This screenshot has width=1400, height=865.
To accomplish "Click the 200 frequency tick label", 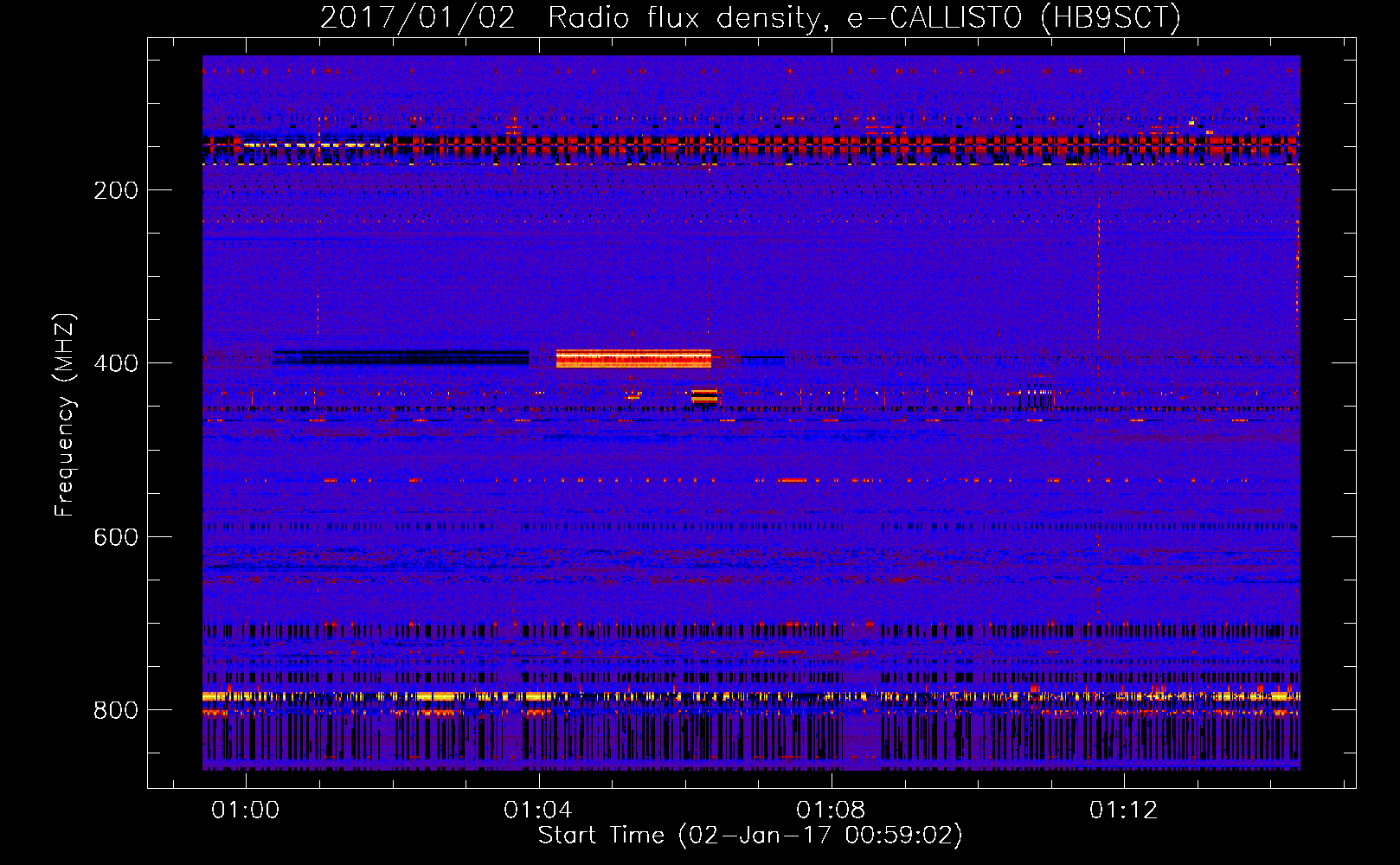I will (116, 190).
